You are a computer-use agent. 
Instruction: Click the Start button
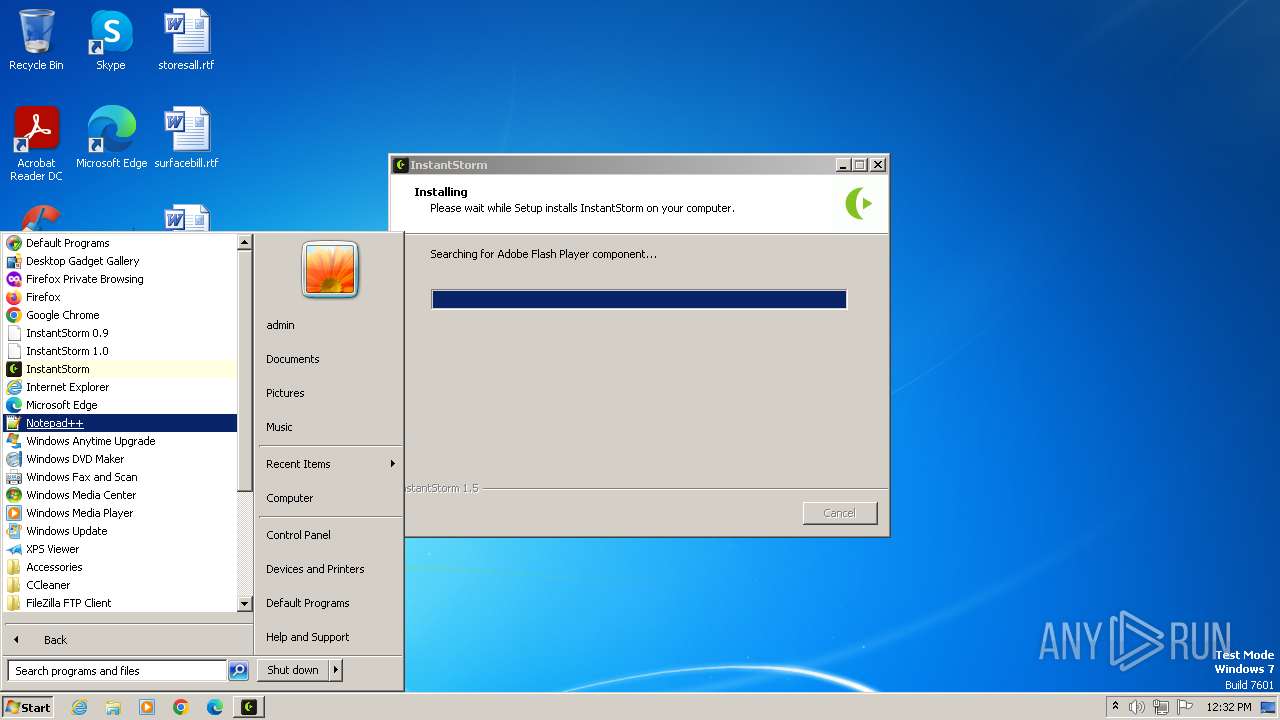pos(28,707)
